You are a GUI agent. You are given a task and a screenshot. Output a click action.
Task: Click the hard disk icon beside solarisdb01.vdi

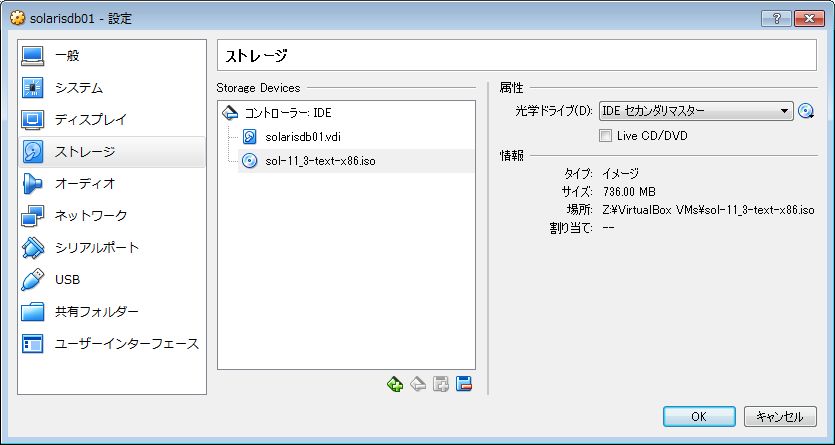pyautogui.click(x=249, y=137)
